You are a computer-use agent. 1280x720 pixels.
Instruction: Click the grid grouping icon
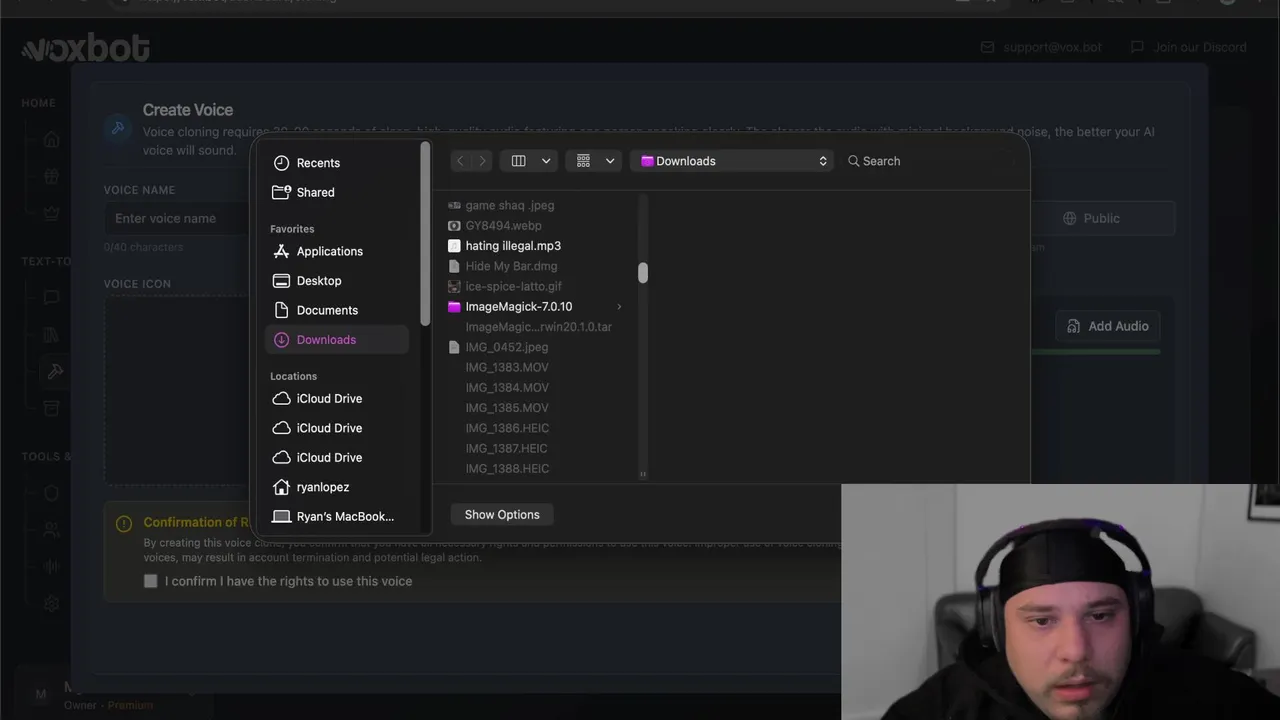click(x=584, y=161)
